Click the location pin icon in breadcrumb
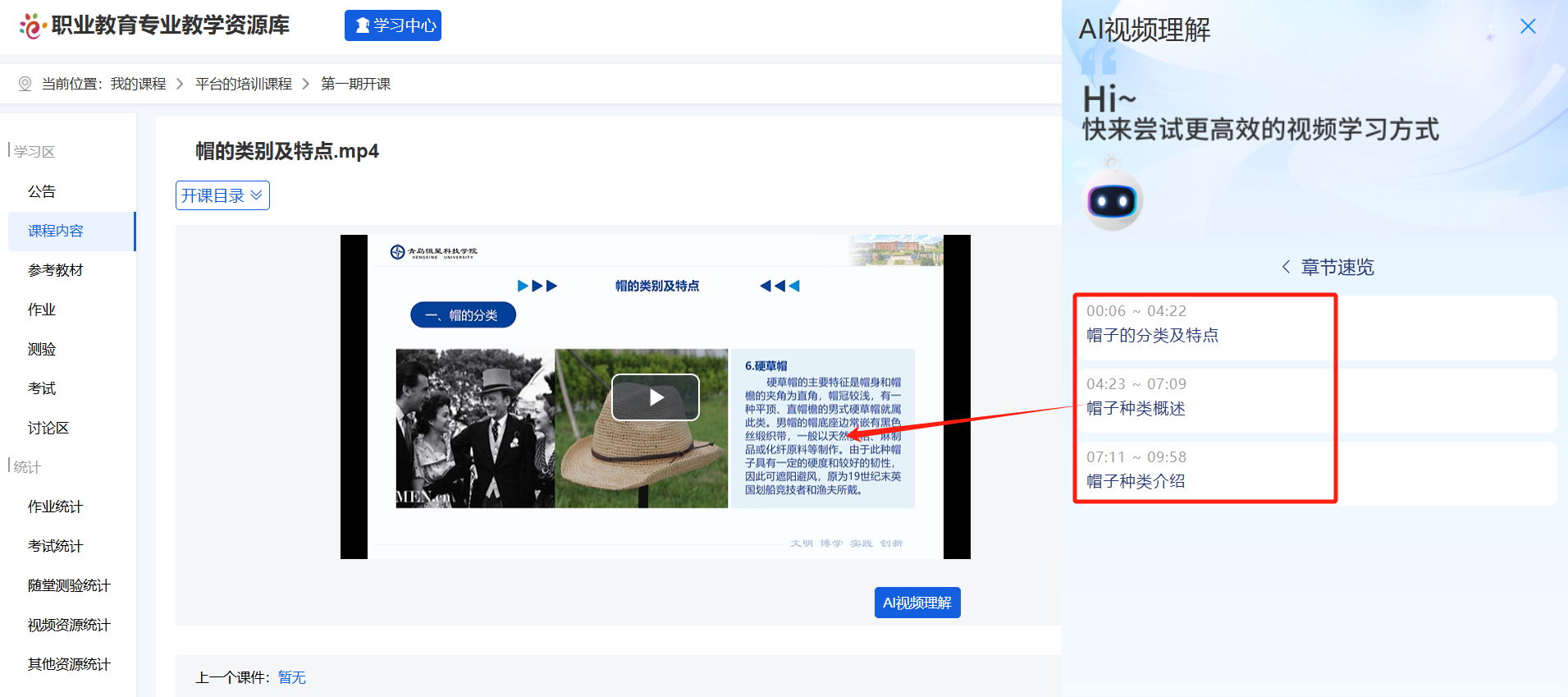1568x697 pixels. coord(25,84)
